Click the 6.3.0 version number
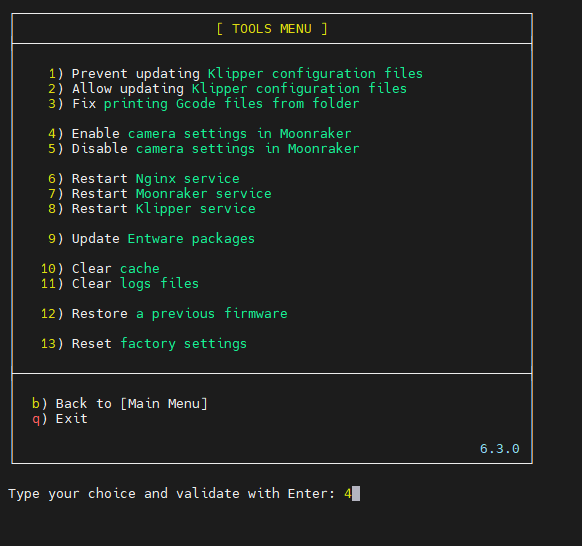The image size is (582, 546). pos(500,449)
